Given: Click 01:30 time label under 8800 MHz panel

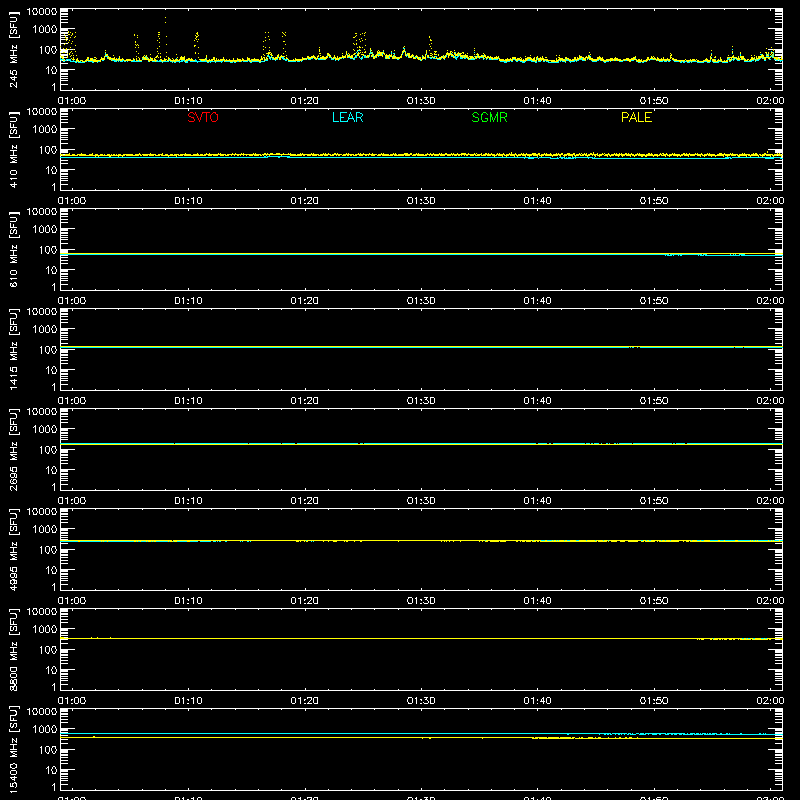Looking at the screenshot, I should [x=421, y=701].
